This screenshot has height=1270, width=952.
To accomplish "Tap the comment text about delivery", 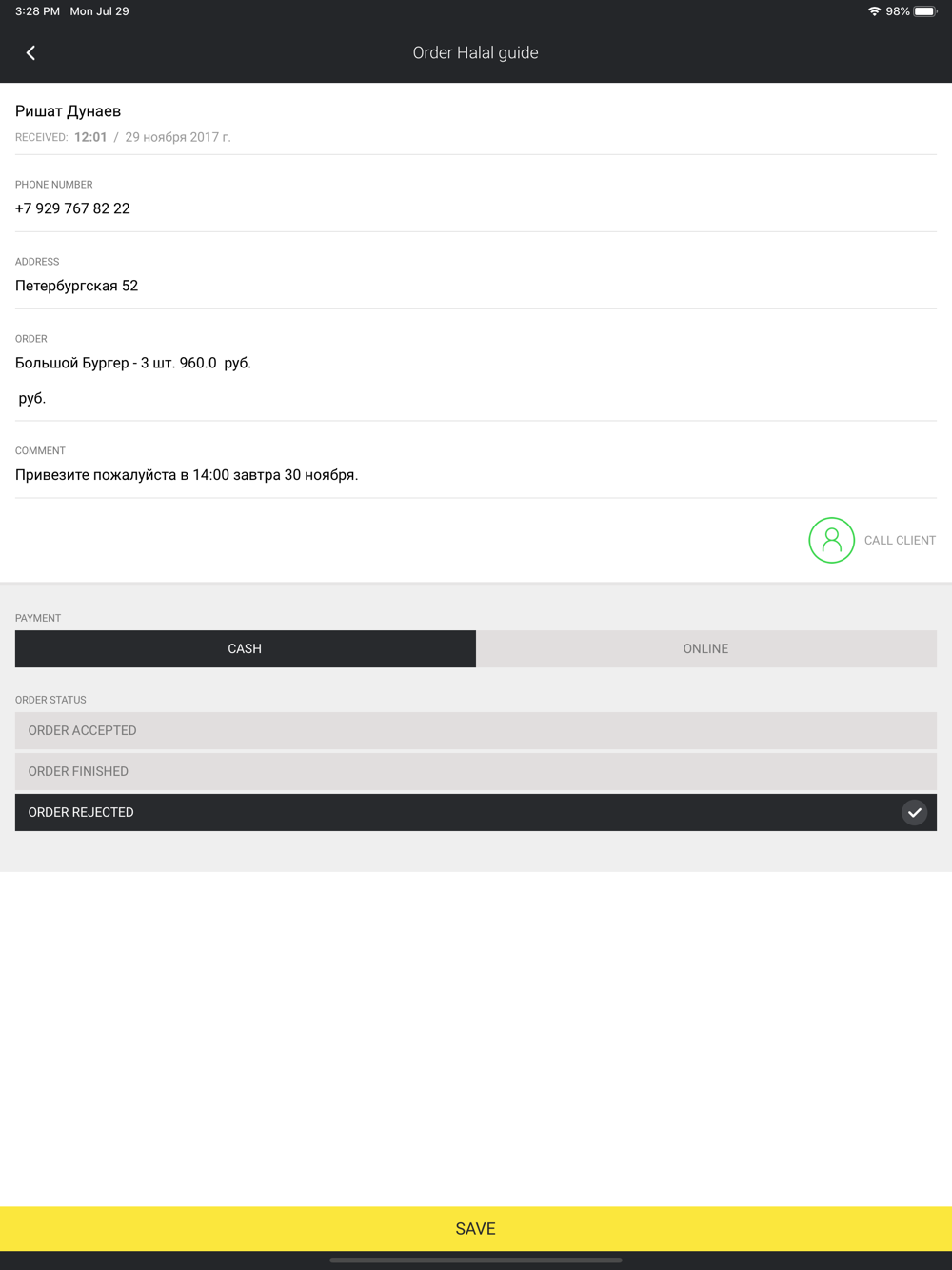I will (187, 475).
